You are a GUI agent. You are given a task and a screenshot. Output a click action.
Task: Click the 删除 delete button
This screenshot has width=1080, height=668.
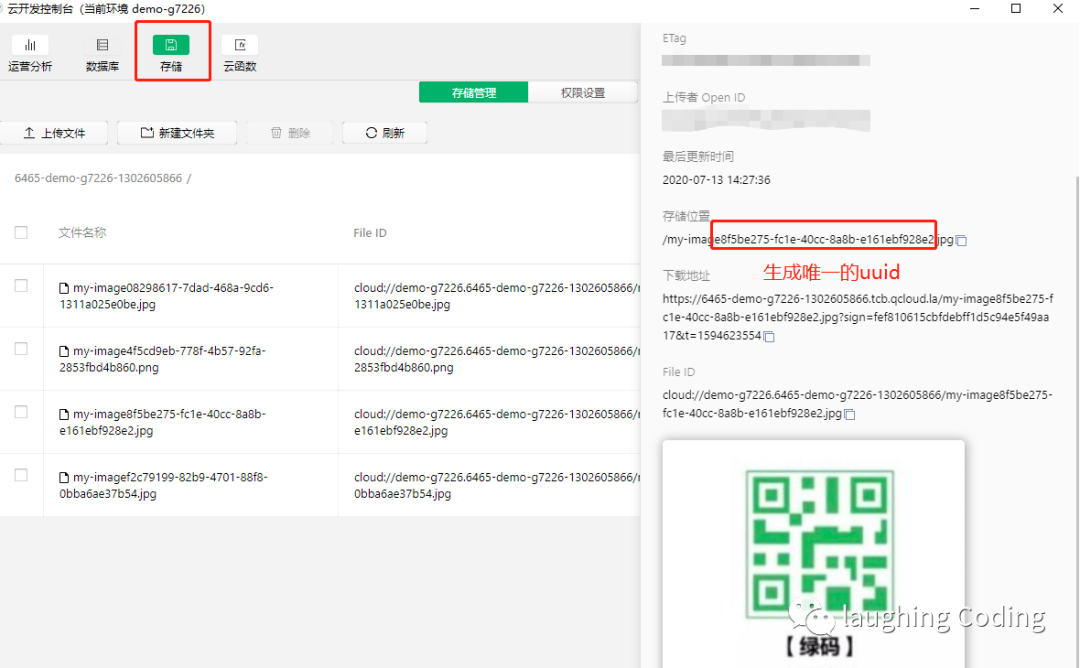290,133
